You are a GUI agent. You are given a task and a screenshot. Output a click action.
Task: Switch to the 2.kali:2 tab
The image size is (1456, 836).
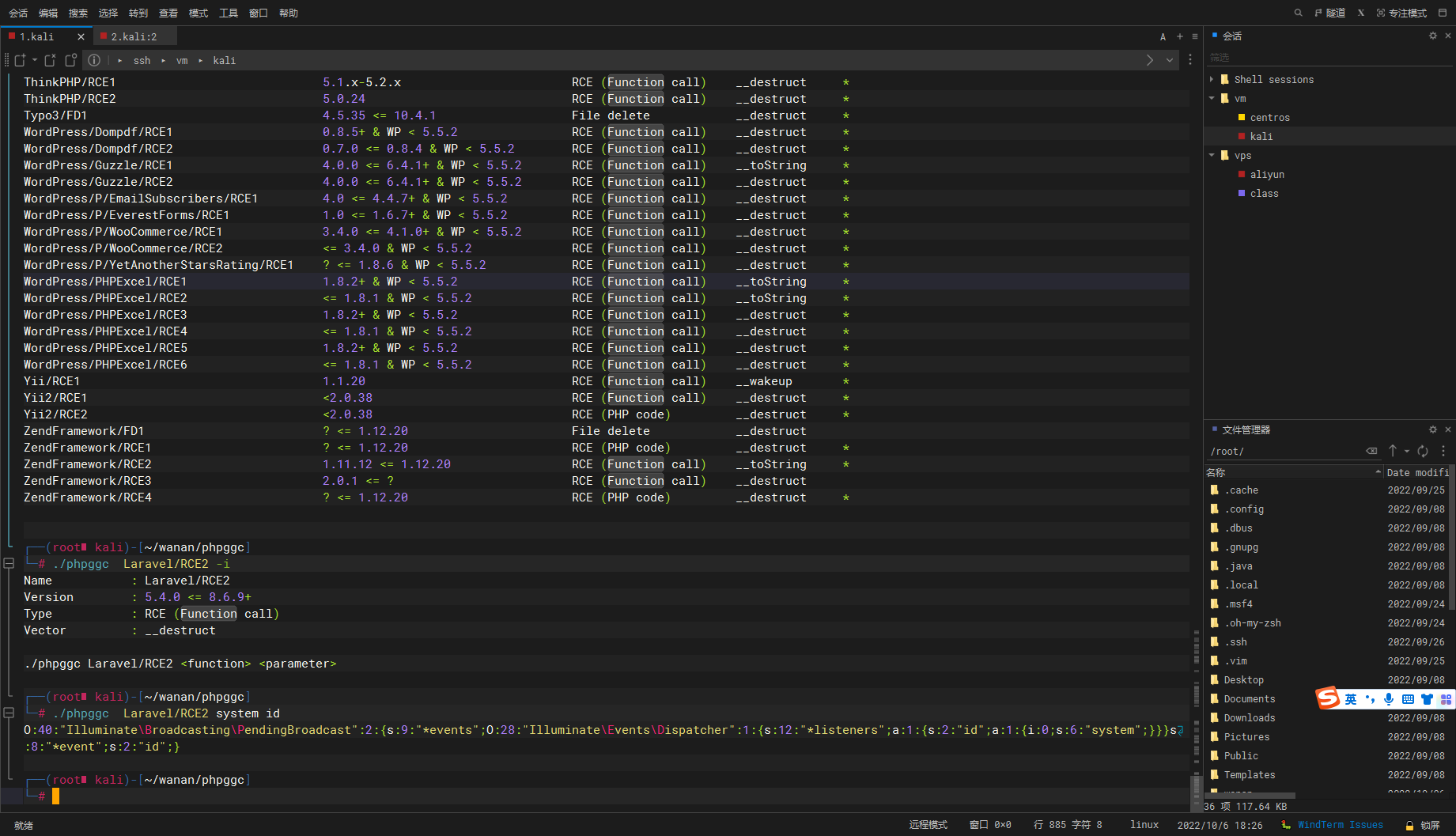[134, 36]
